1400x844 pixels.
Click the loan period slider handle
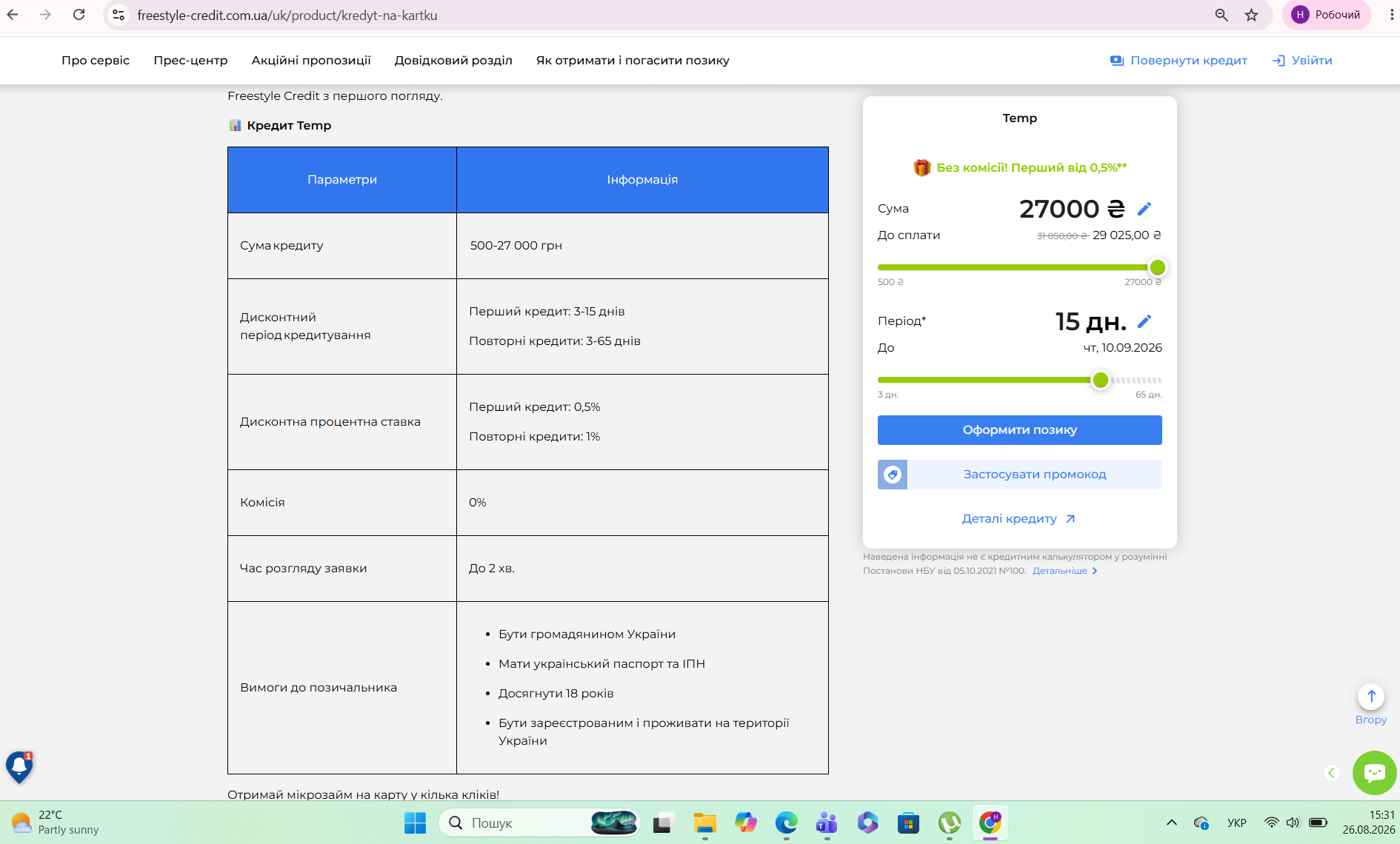[x=1101, y=381]
